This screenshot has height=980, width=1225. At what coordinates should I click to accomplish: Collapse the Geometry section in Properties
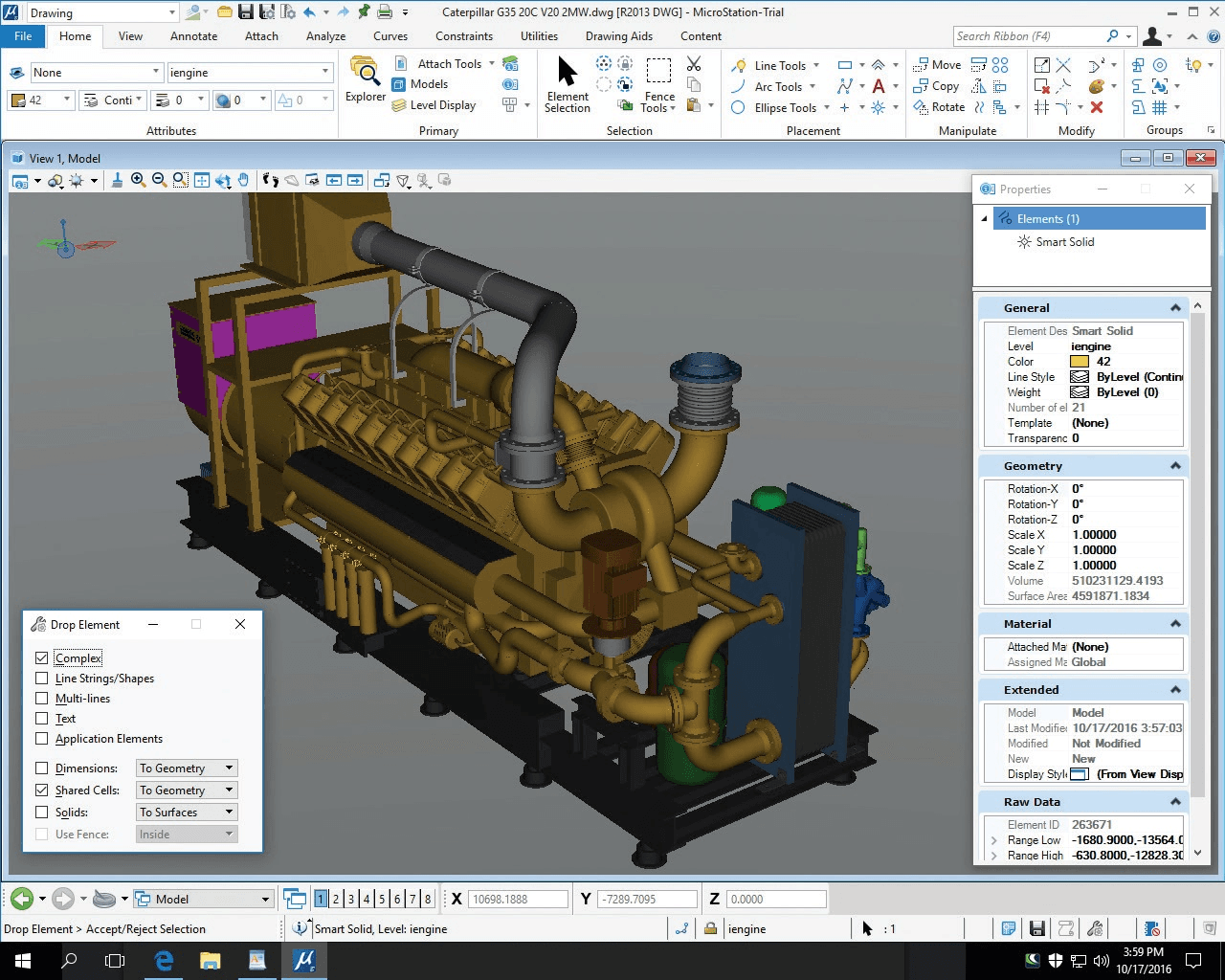click(1175, 466)
